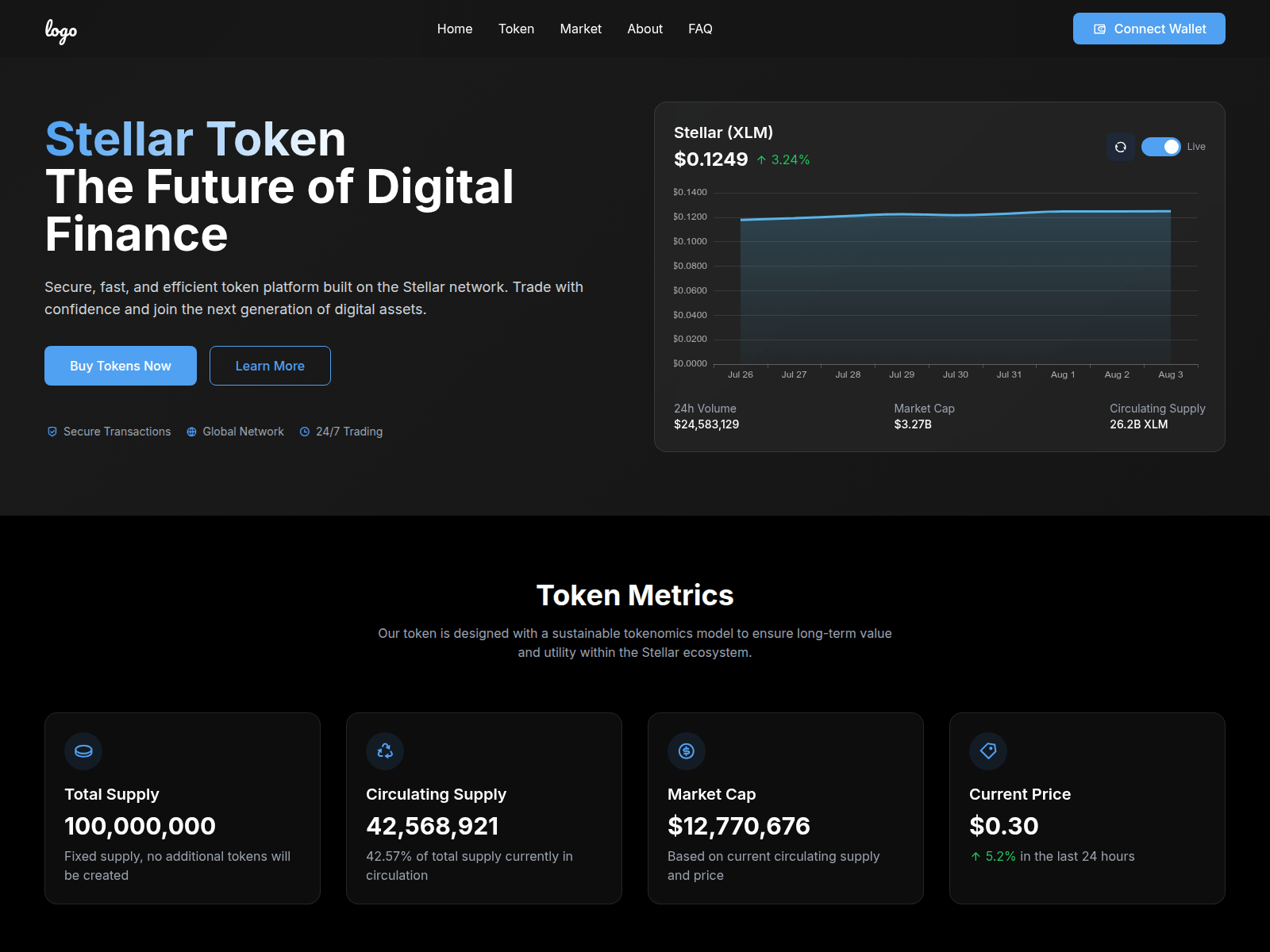This screenshot has height=952, width=1270.
Task: Click the 3.24% change percentage
Action: pyautogui.click(x=791, y=160)
